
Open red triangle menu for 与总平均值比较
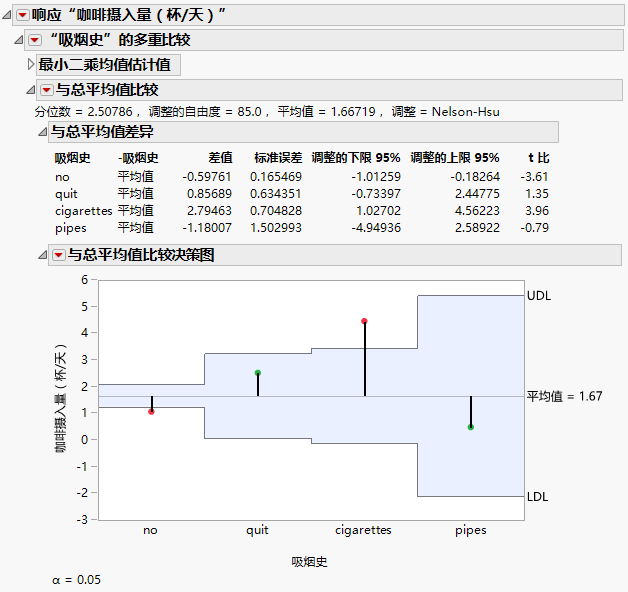pos(46,90)
